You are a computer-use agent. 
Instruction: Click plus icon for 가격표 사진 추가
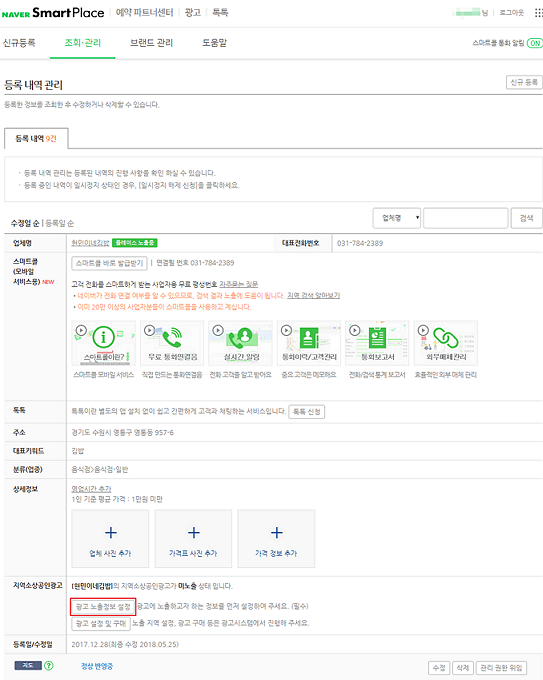point(193,533)
